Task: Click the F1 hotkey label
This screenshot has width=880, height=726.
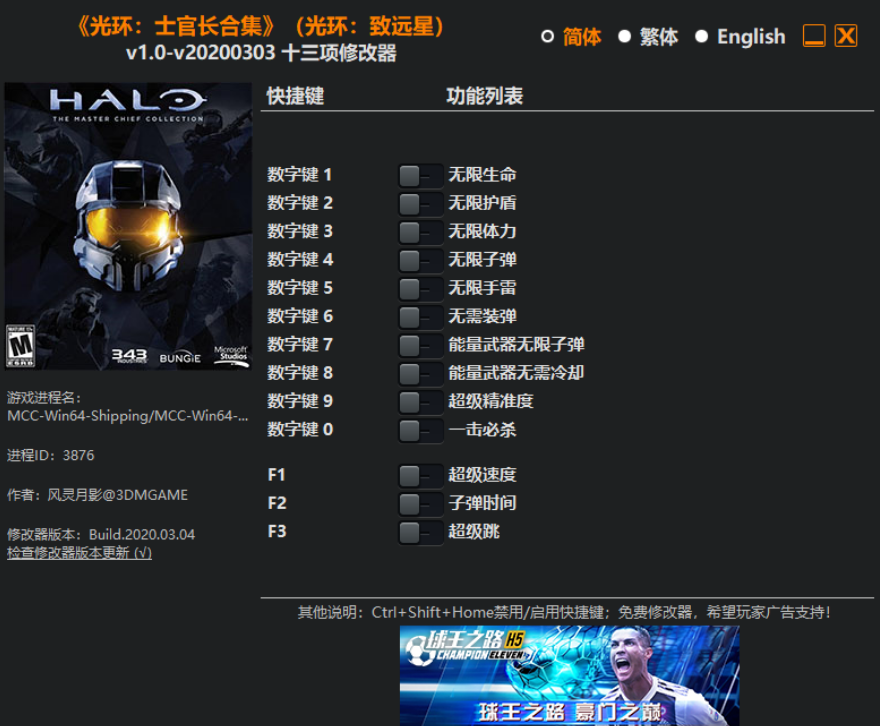Action: coord(277,475)
